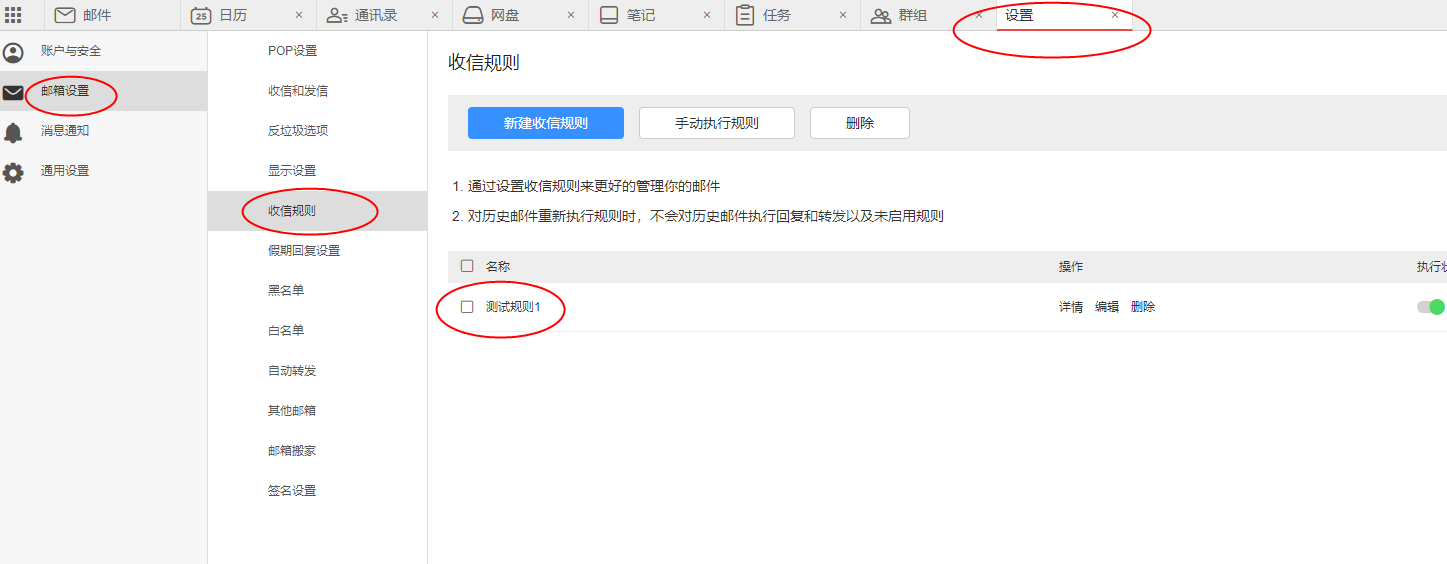Check the select-all checkbox in header
Screen dimensions: 1447x564
click(467, 266)
